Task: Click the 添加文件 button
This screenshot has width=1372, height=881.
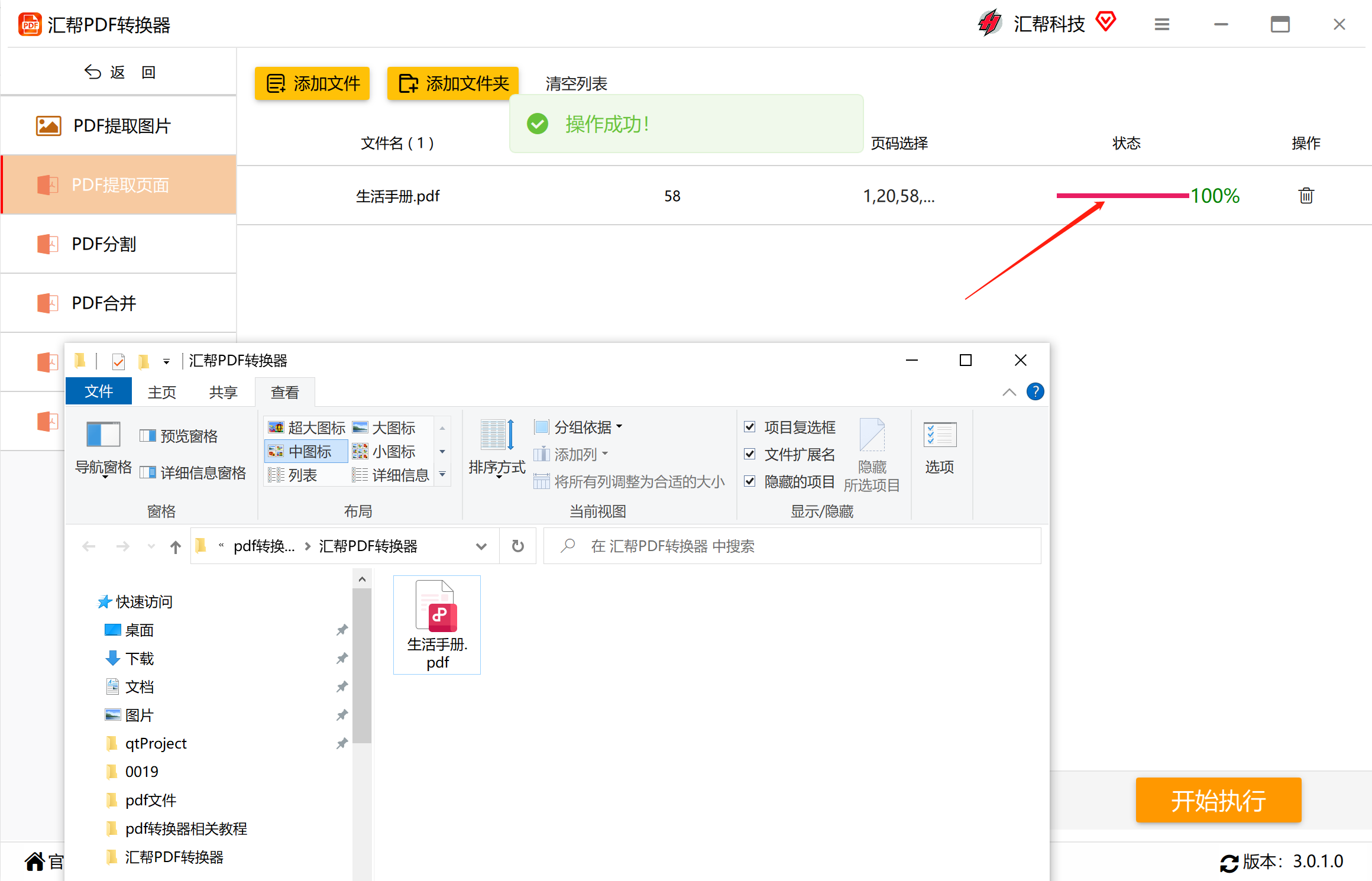Action: (312, 83)
